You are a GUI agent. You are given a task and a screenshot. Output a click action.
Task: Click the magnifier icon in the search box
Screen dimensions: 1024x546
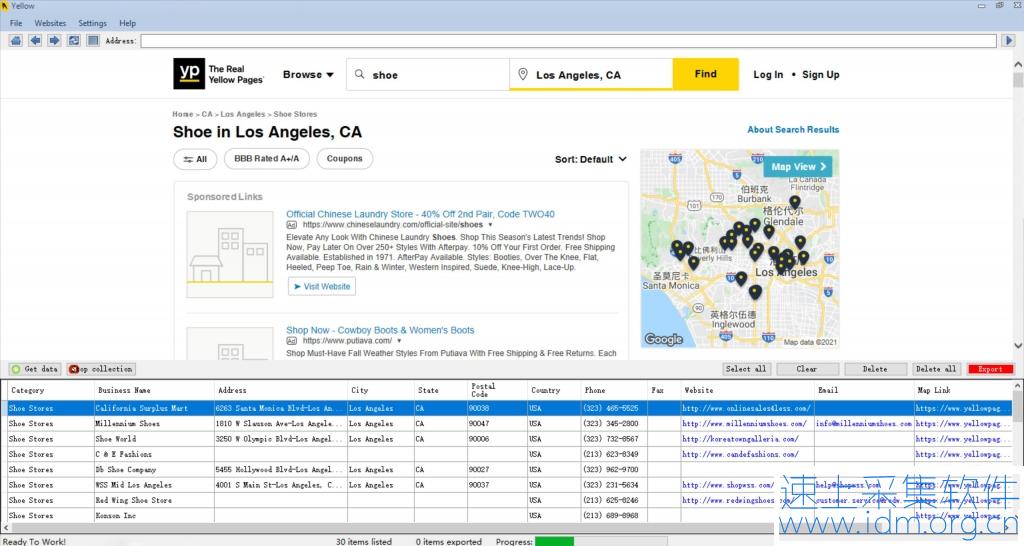(359, 74)
